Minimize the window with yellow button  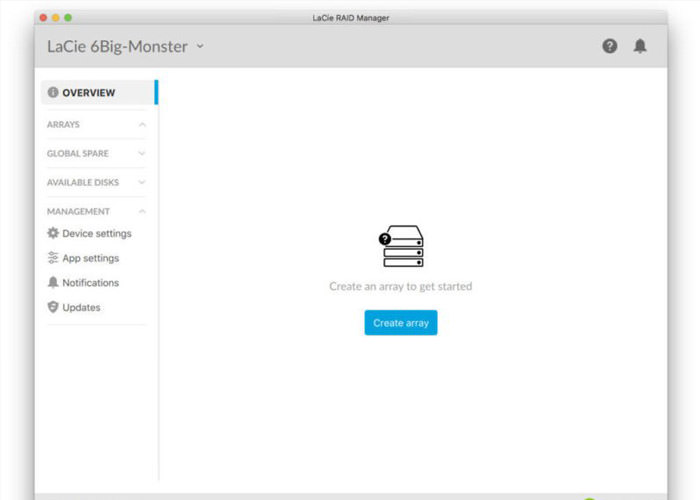click(x=56, y=17)
